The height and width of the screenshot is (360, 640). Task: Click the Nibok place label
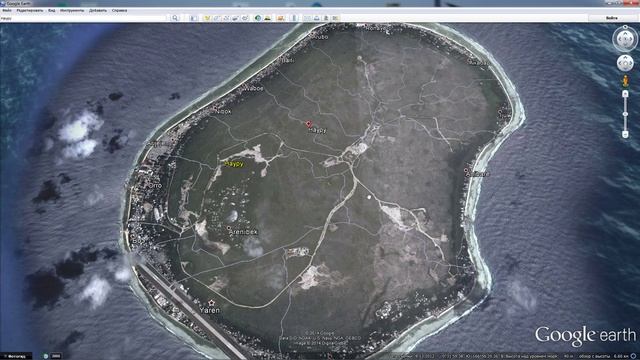point(223,111)
